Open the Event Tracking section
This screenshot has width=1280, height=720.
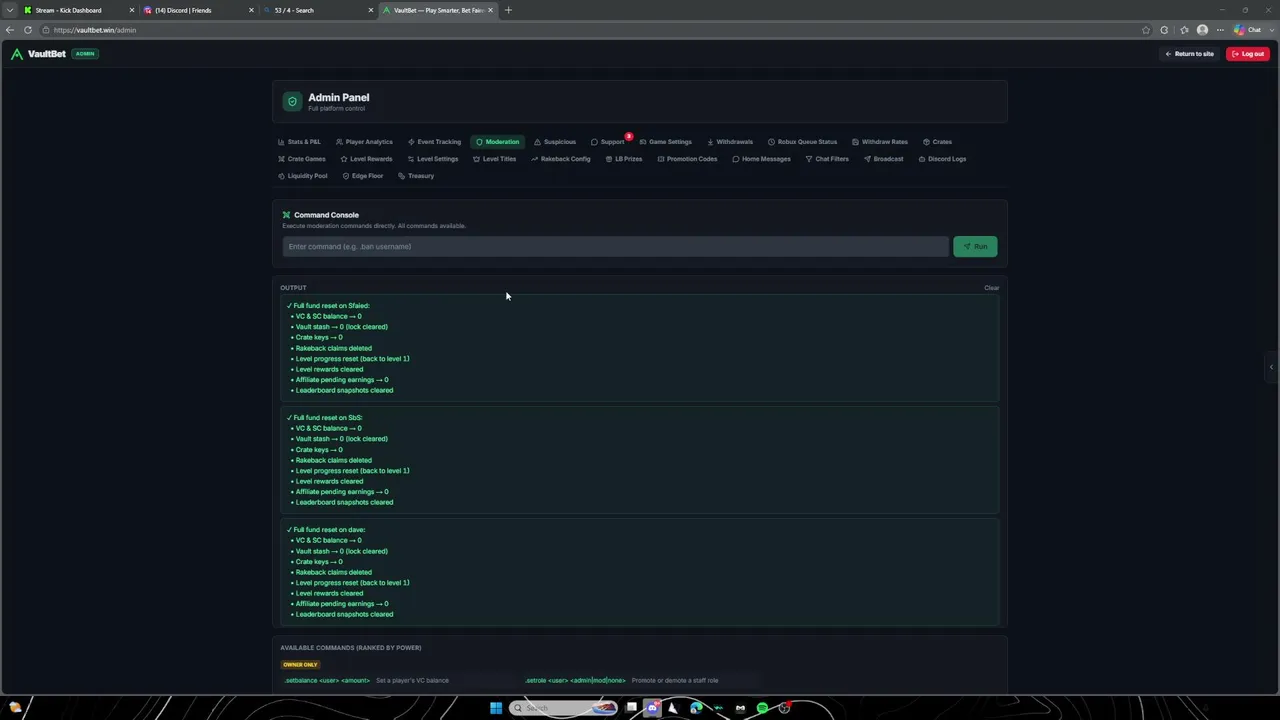(434, 142)
